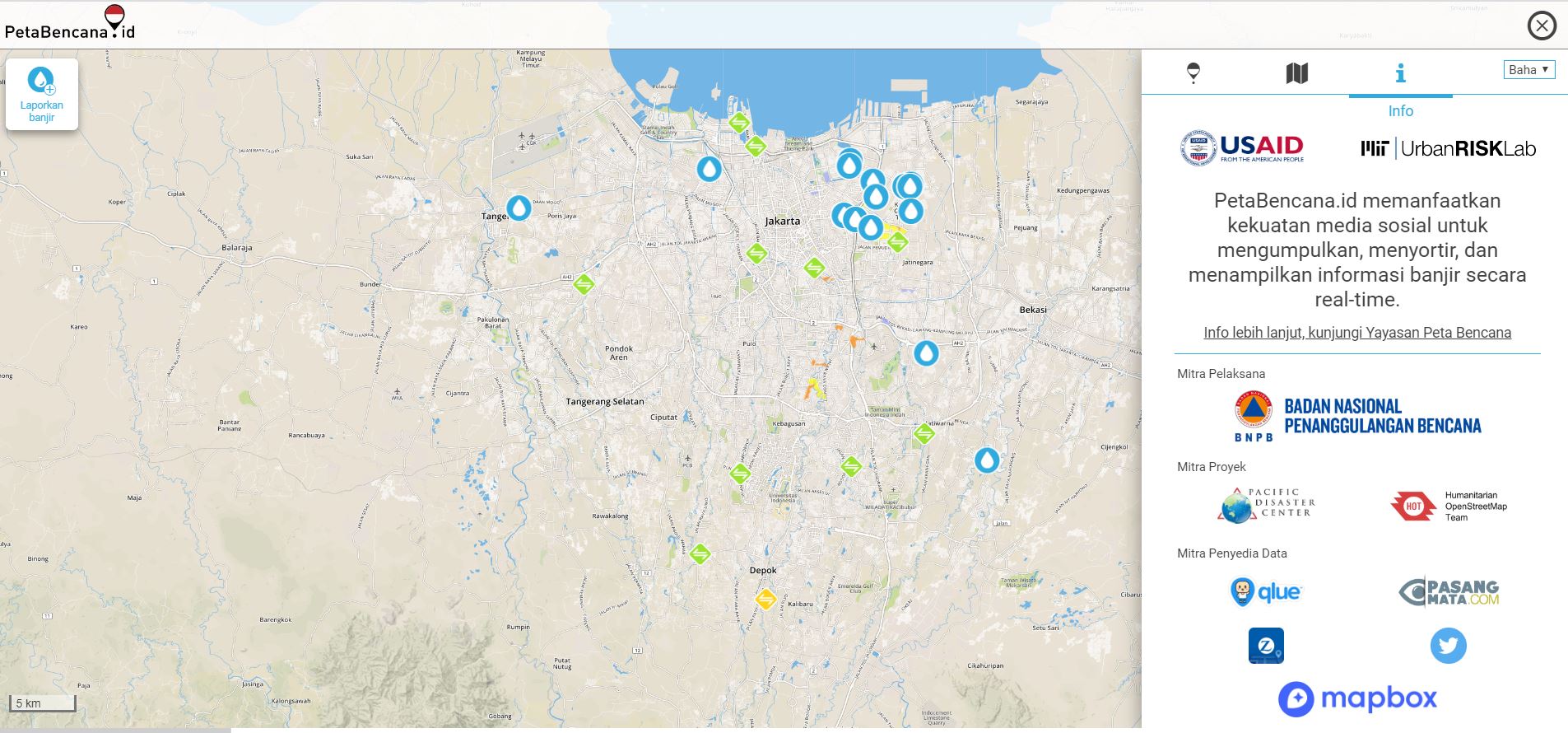This screenshot has width=1568, height=733.
Task: Switch to the map layers tab
Action: coord(1296,73)
